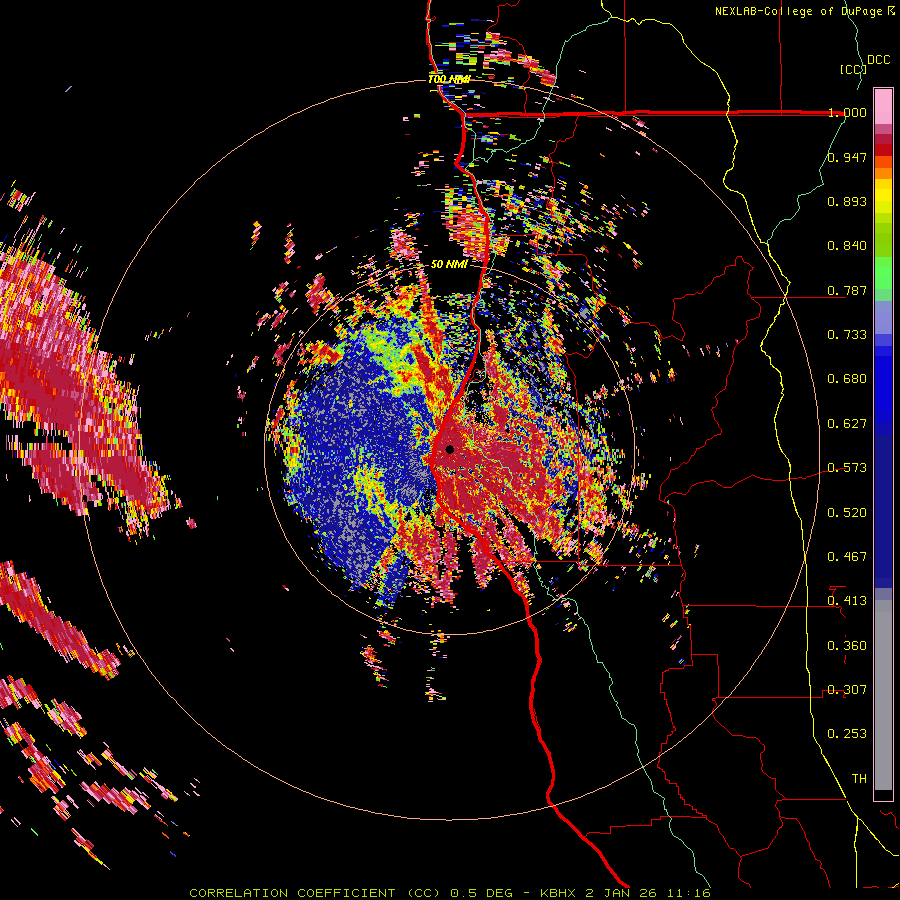Select the 0.307 scale value
Viewport: 900px width, 900px height.
click(x=847, y=690)
